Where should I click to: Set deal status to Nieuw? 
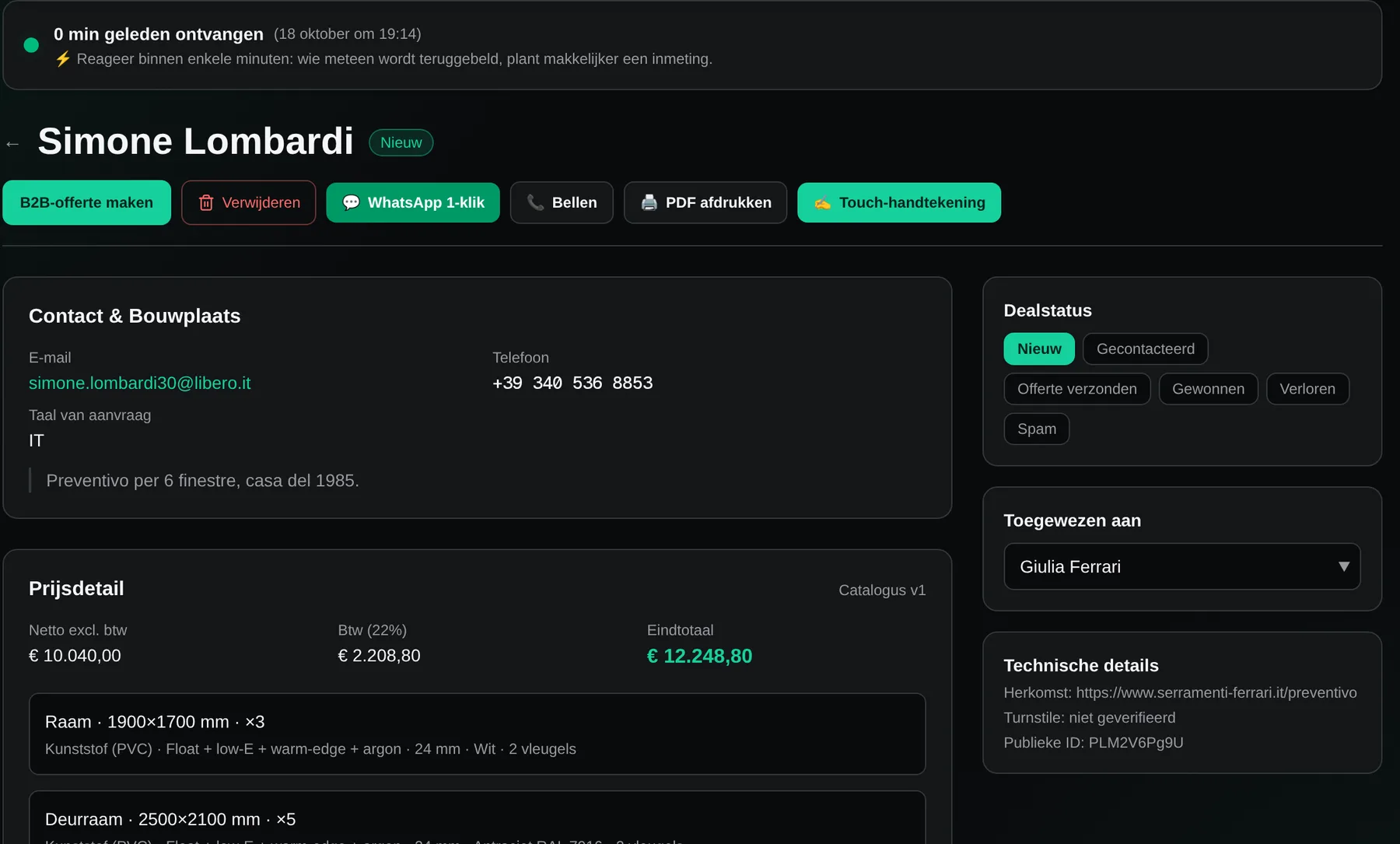pyautogui.click(x=1039, y=349)
